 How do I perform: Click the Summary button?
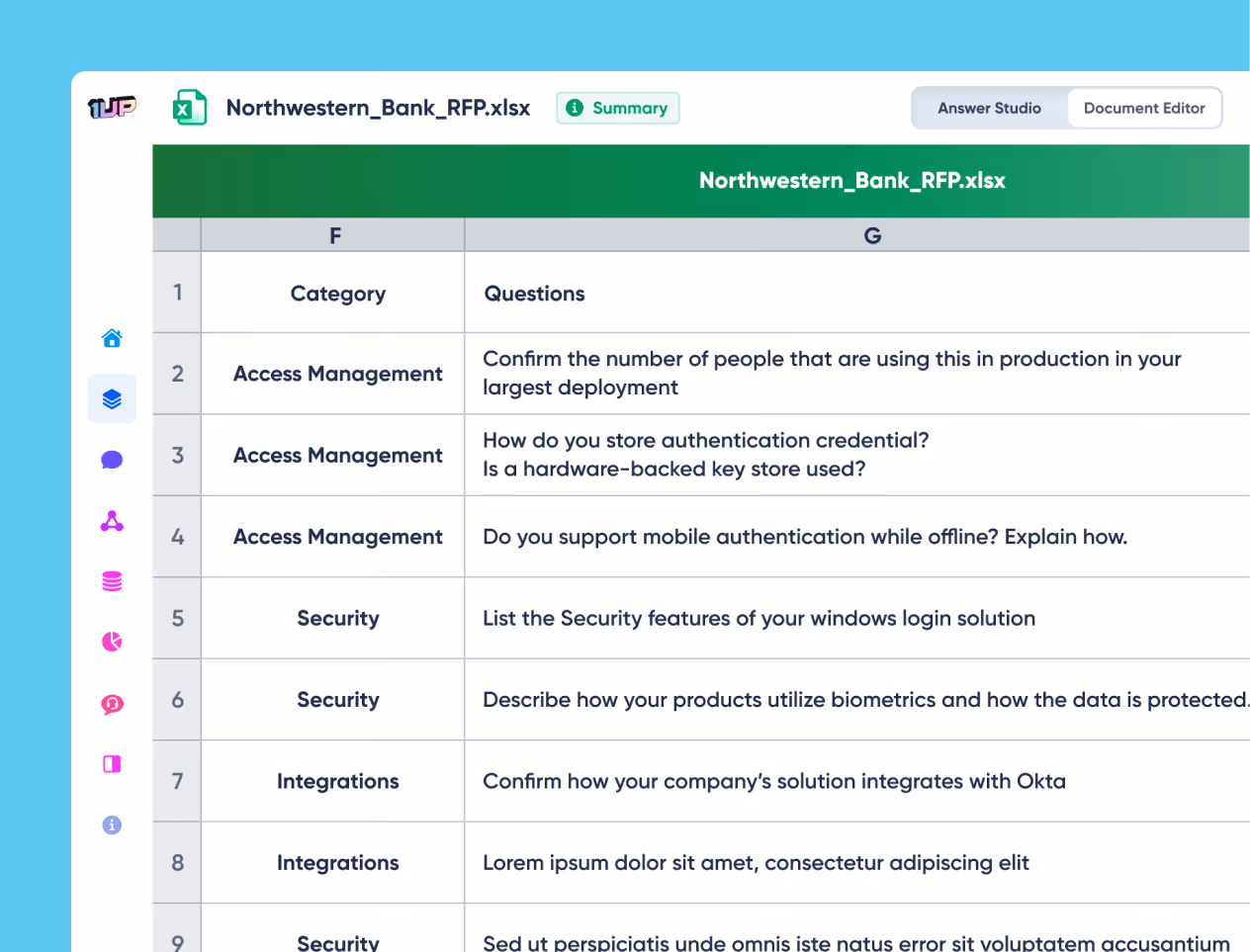pyautogui.click(x=618, y=108)
